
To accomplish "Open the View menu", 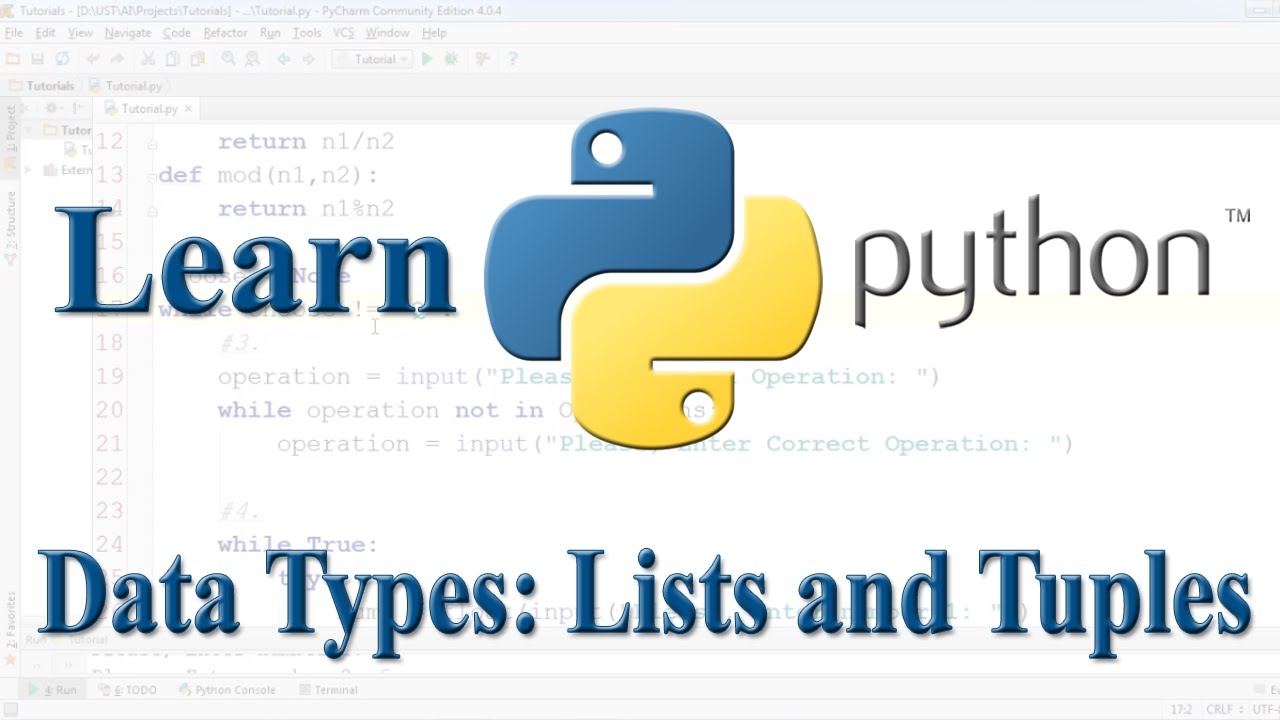I will pyautogui.click(x=80, y=33).
